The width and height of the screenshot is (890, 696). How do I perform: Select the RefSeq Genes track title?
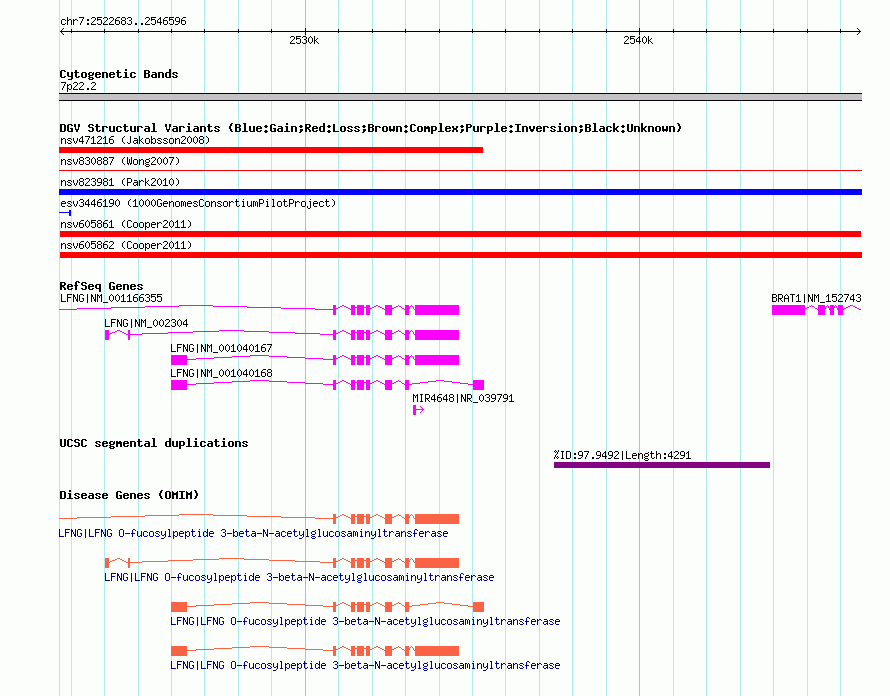tap(101, 286)
